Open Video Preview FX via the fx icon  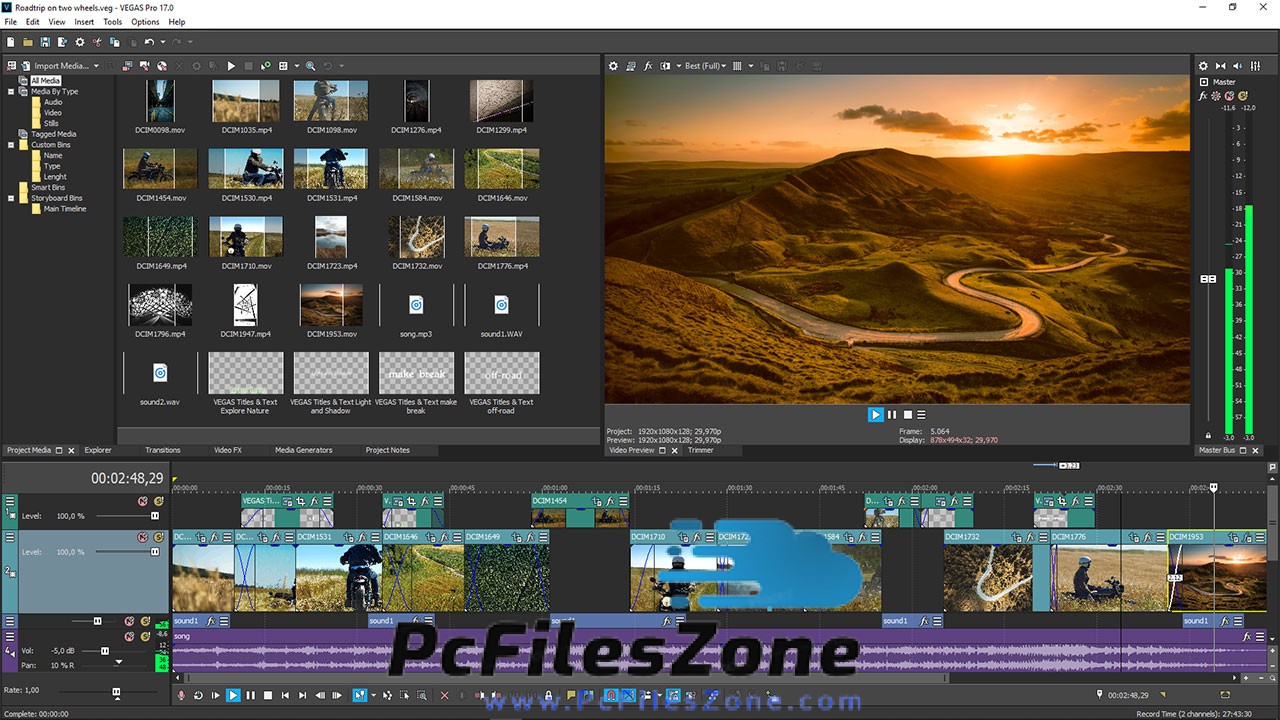pyautogui.click(x=648, y=66)
